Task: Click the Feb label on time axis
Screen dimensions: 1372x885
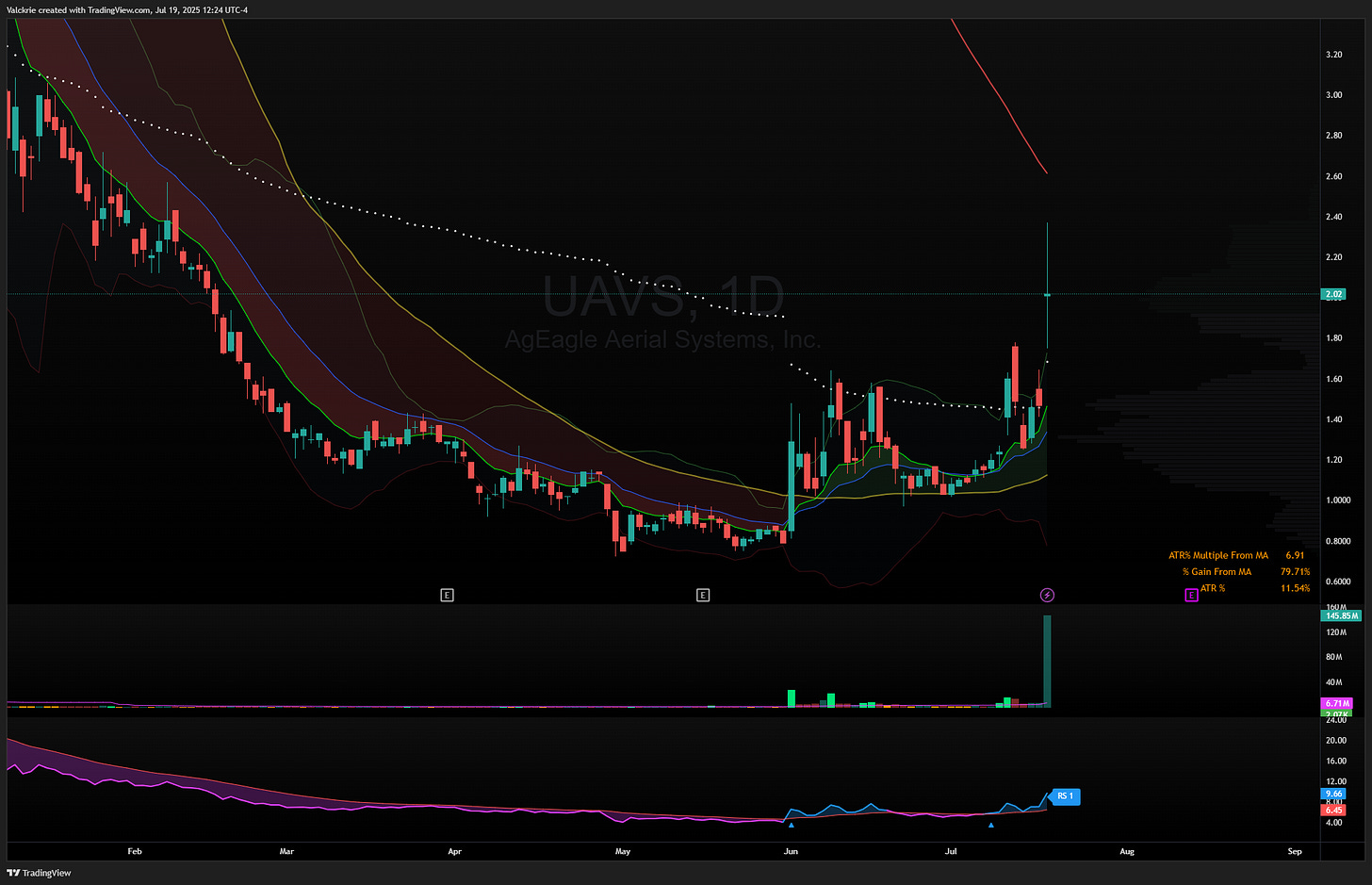Action: click(135, 851)
